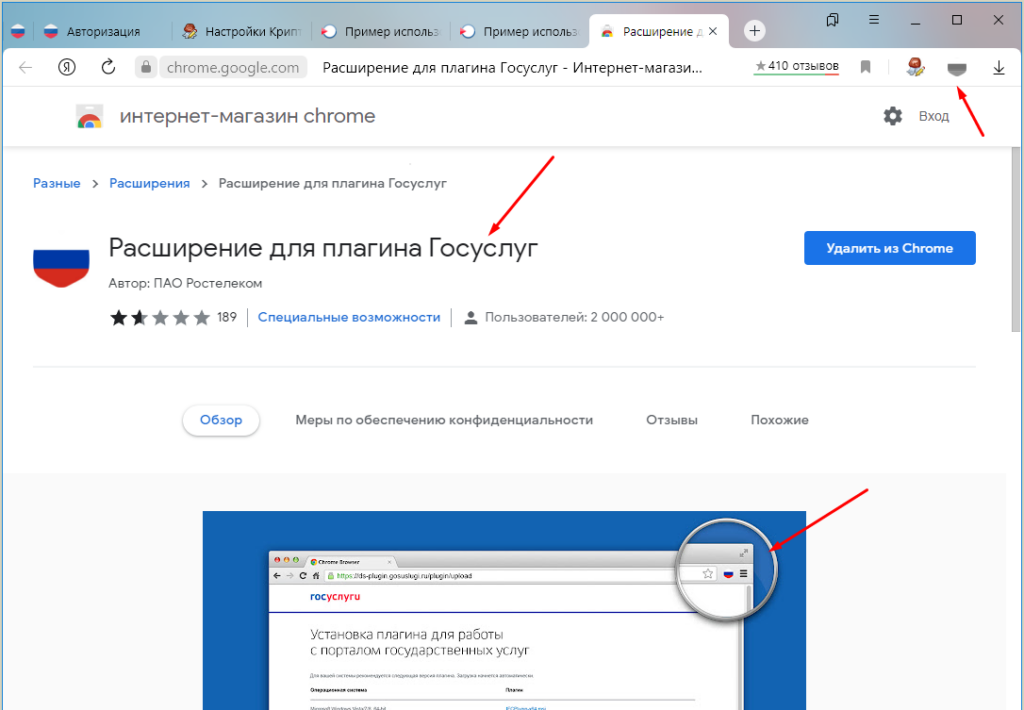Click the chrome.google.com address field
This screenshot has height=710, width=1024.
pyautogui.click(x=233, y=67)
